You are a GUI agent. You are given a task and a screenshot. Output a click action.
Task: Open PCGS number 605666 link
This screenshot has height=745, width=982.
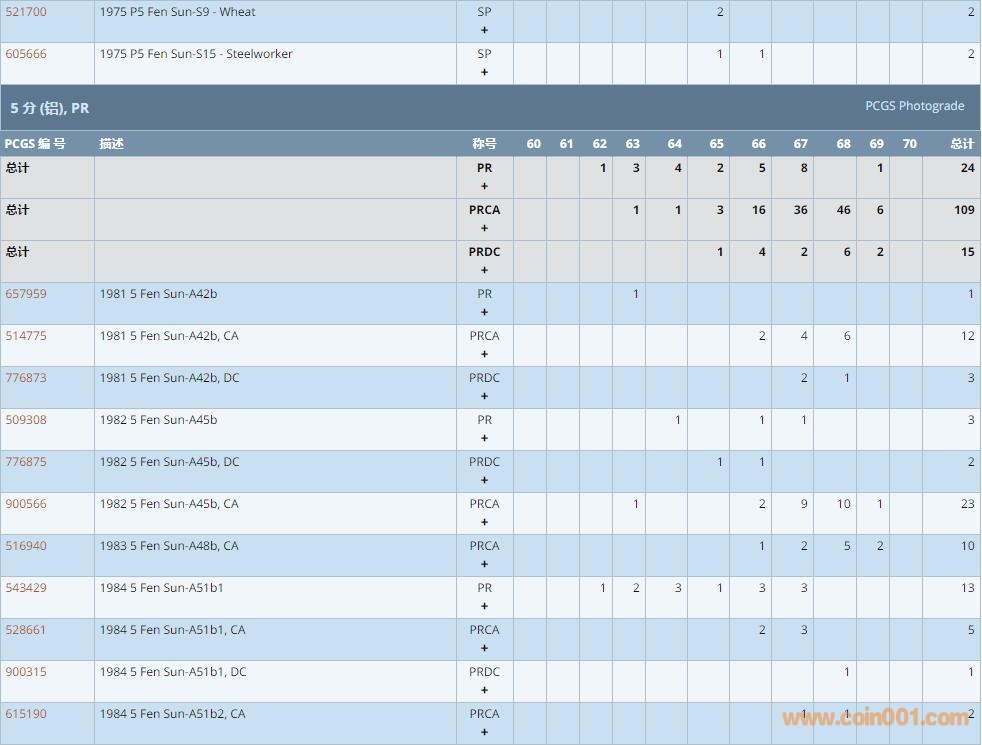[x=26, y=54]
